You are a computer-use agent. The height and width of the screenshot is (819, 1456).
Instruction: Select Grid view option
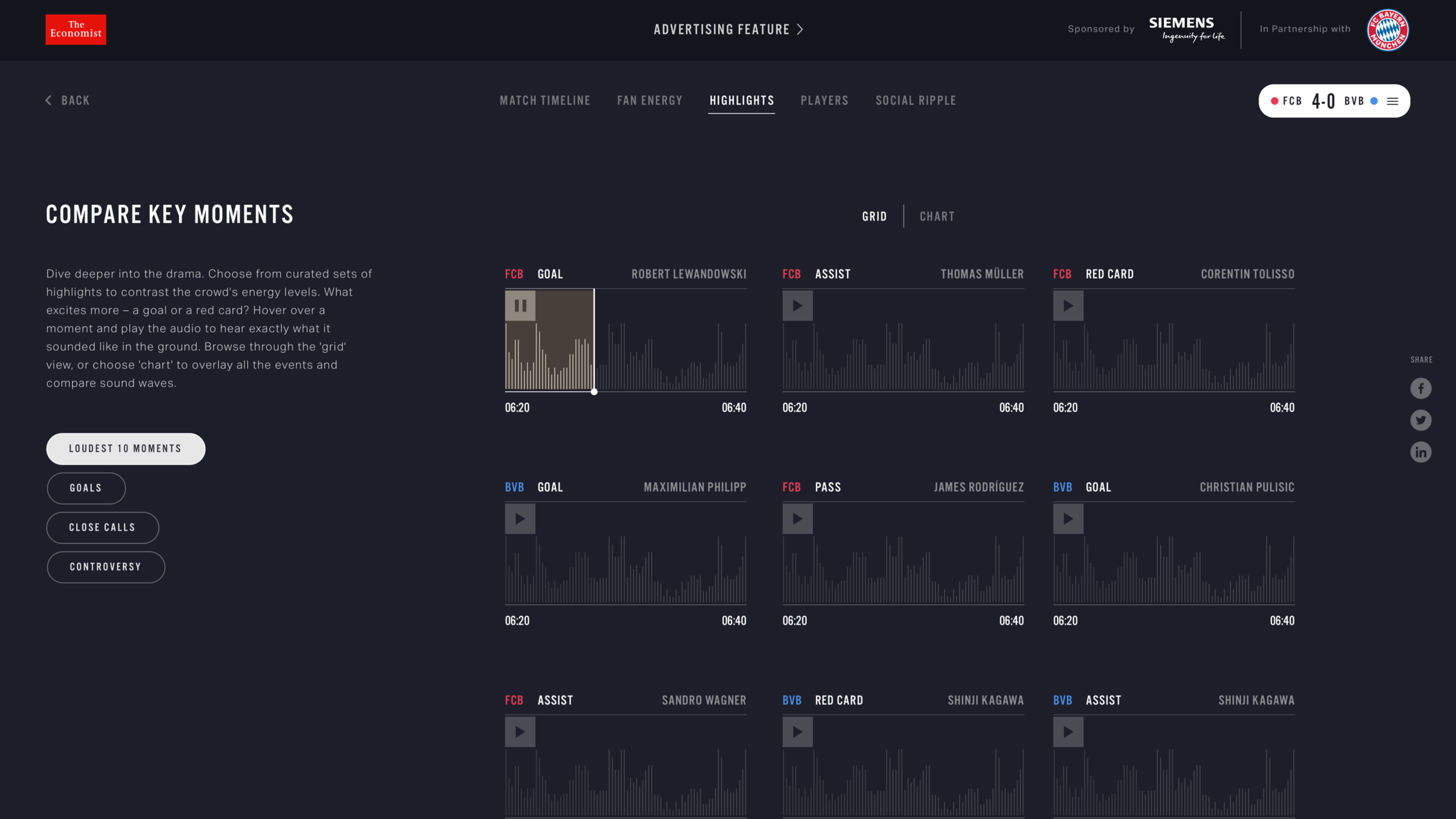[874, 217]
